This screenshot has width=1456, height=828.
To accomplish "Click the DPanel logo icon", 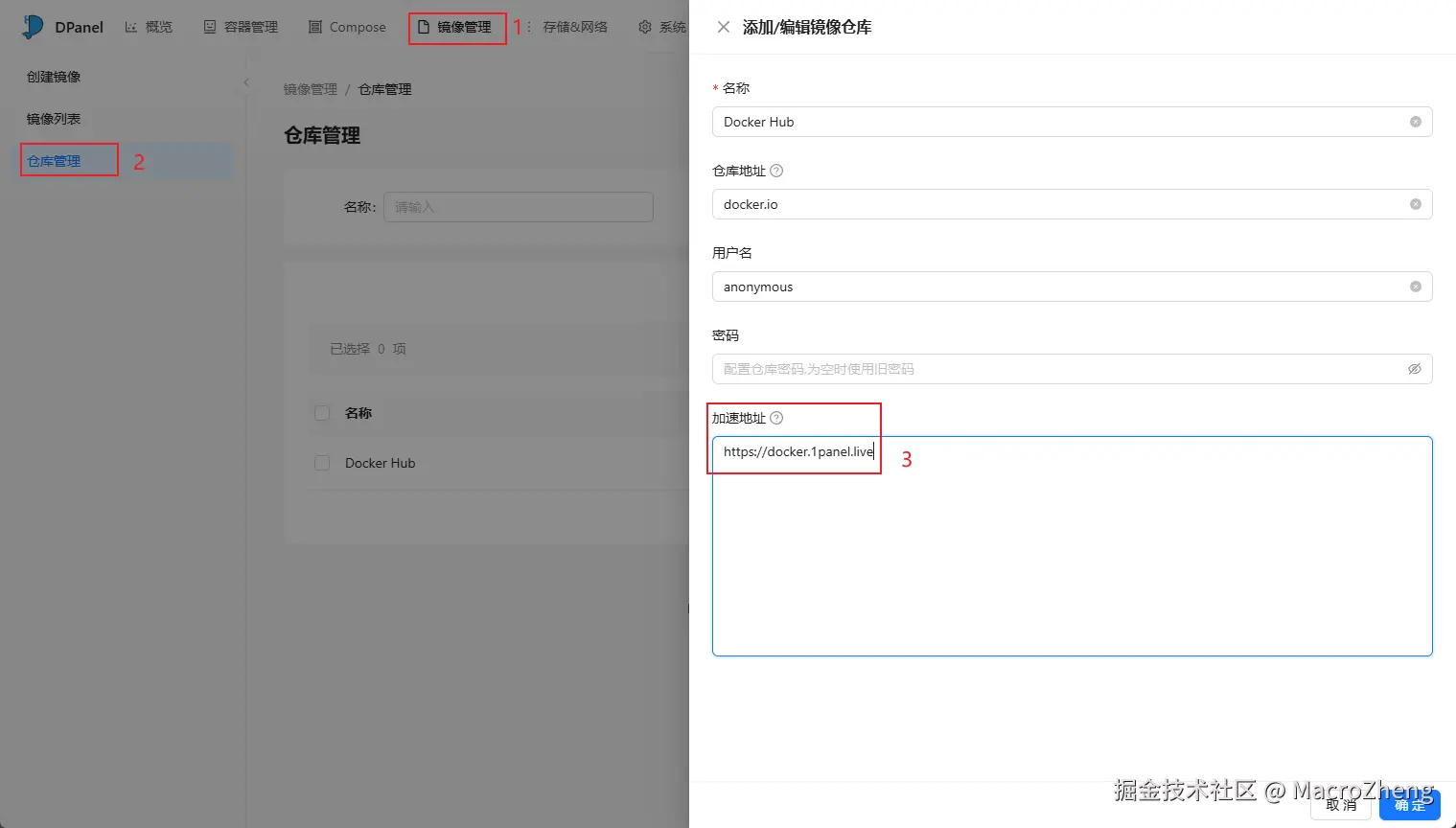I will (x=33, y=27).
